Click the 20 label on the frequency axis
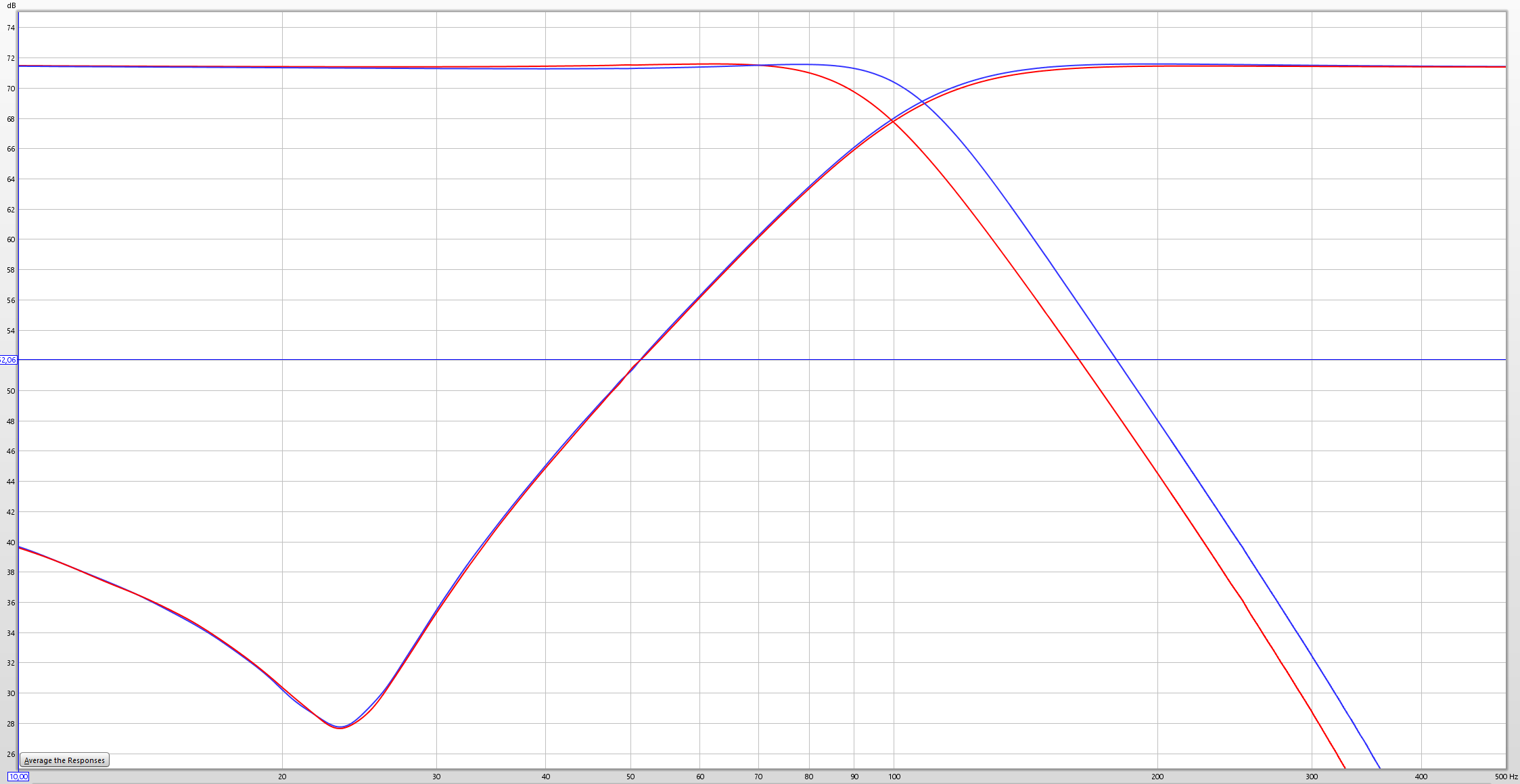The width and height of the screenshot is (1520, 784). (282, 777)
